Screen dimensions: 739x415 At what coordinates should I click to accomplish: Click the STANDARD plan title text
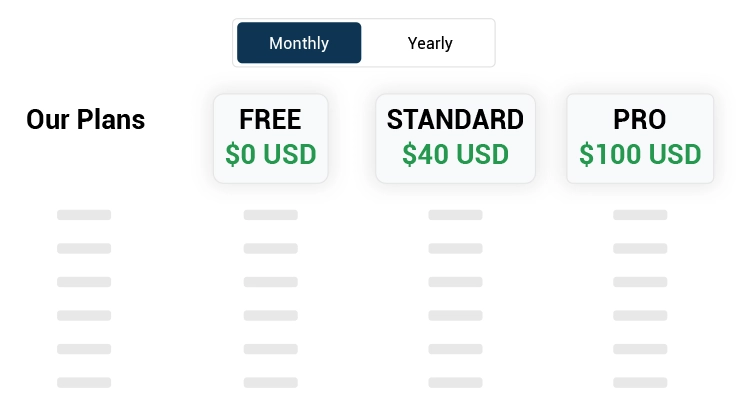coord(455,120)
